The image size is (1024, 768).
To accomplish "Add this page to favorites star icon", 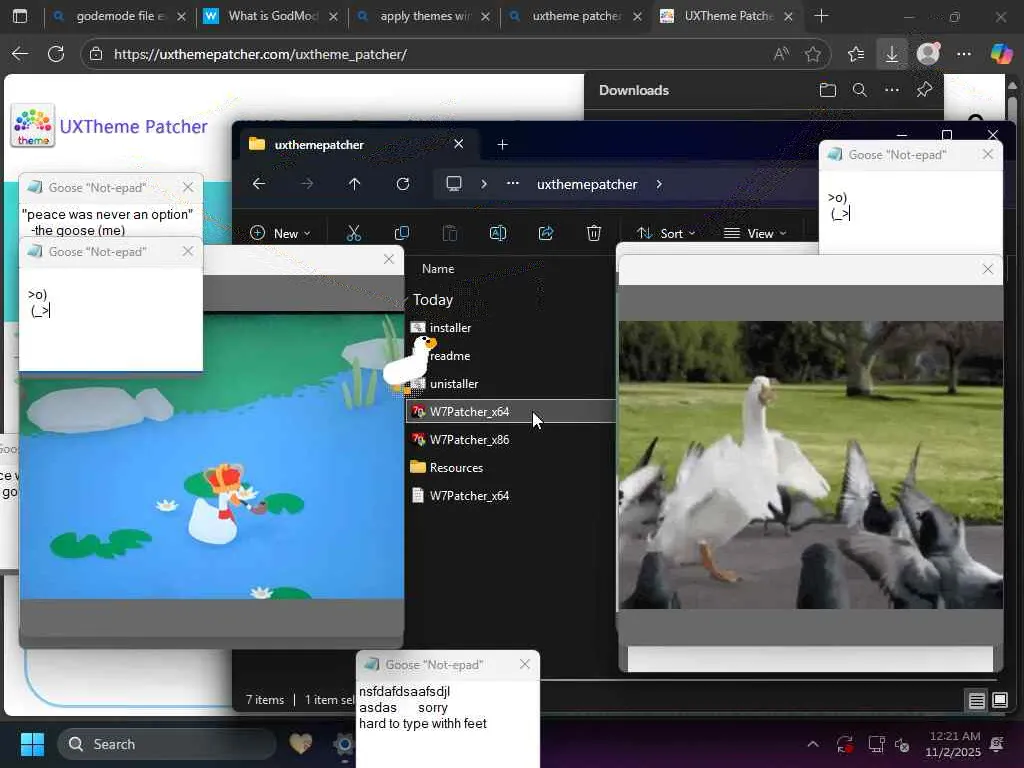I will click(x=813, y=54).
